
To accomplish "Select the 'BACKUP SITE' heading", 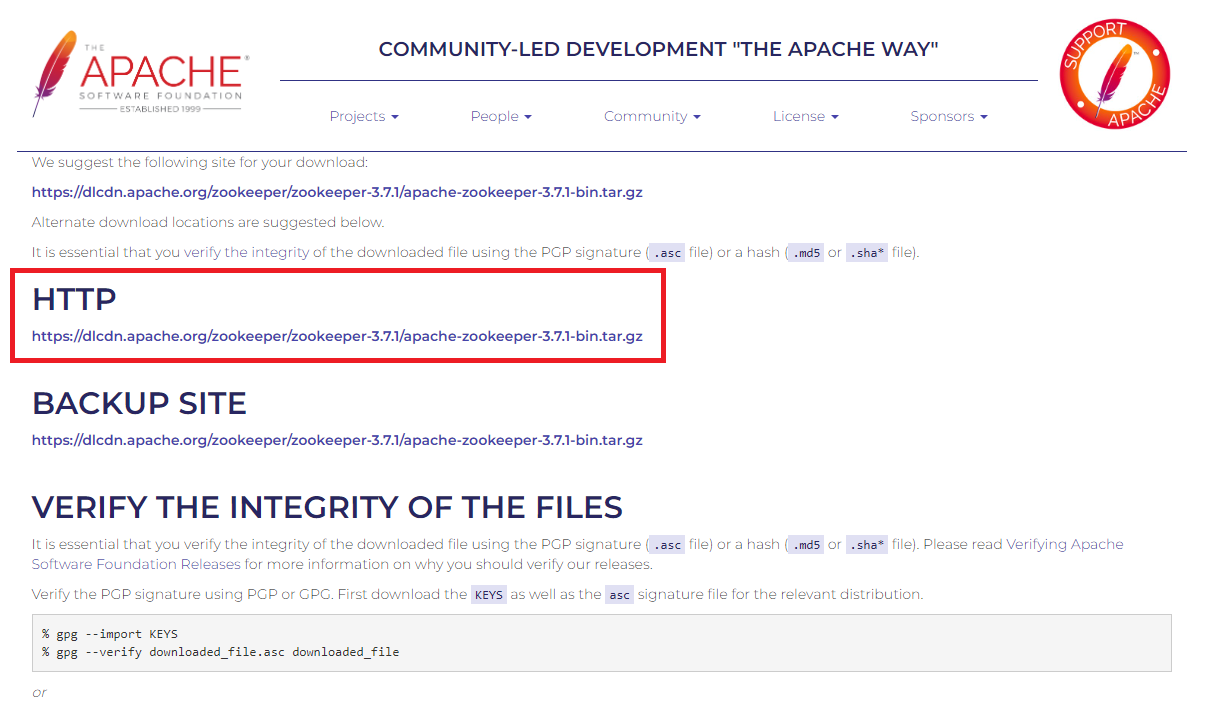I will point(139,403).
